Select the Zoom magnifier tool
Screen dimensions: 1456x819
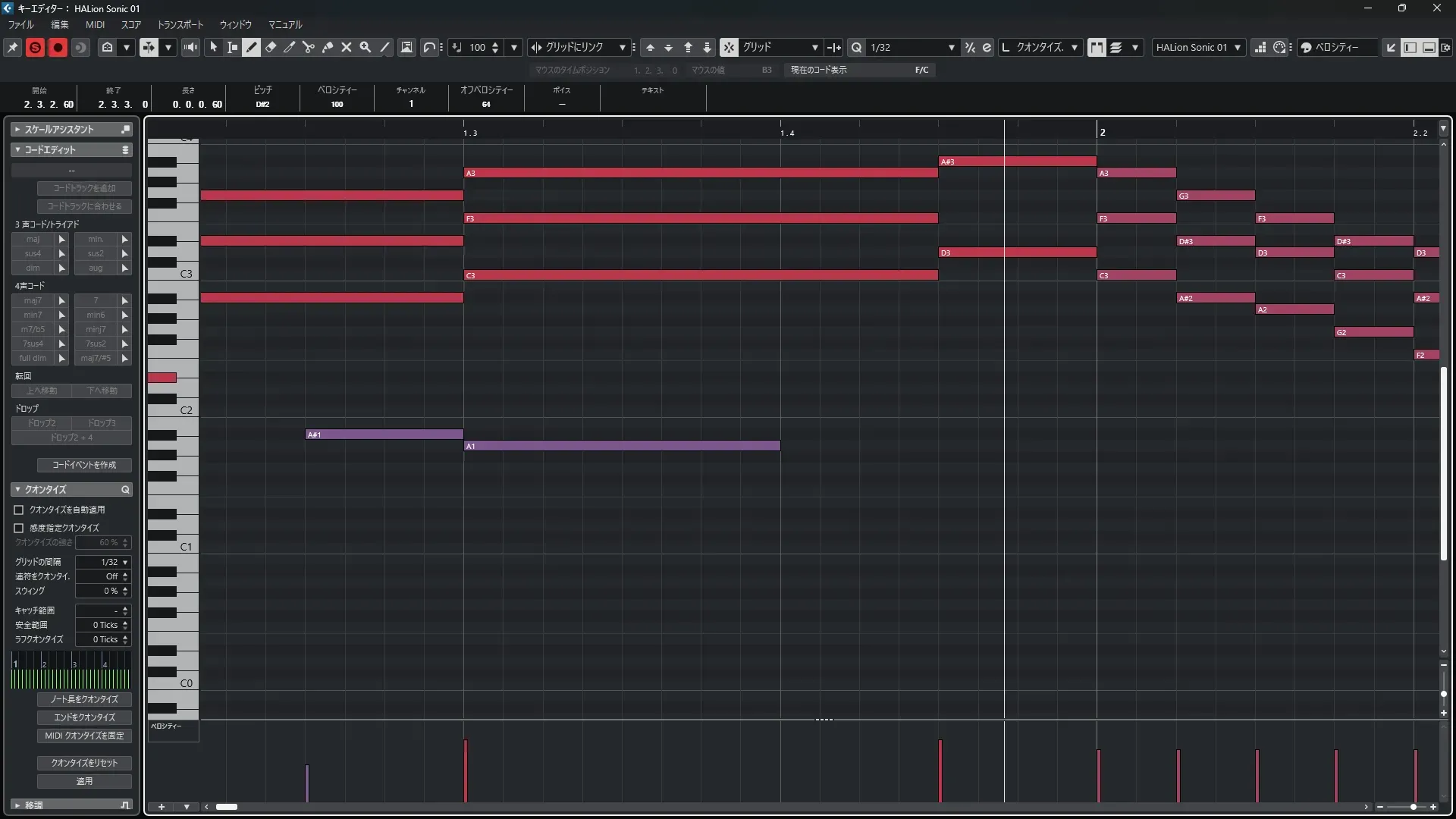click(x=366, y=47)
